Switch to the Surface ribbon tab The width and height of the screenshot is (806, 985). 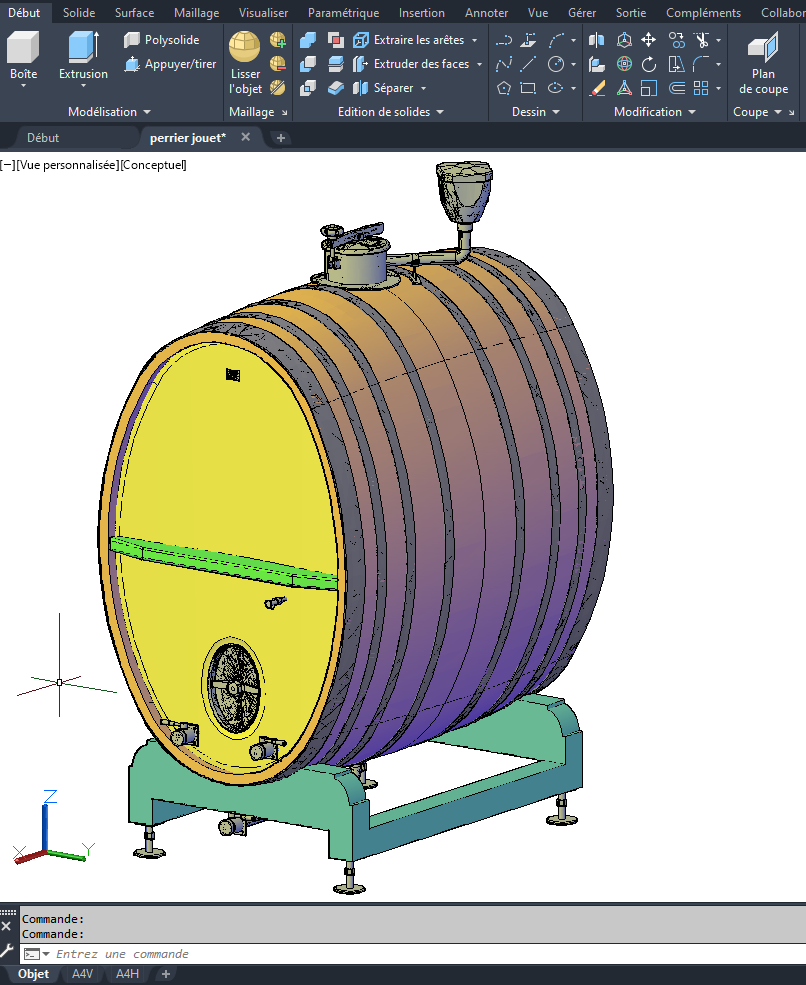tap(134, 13)
